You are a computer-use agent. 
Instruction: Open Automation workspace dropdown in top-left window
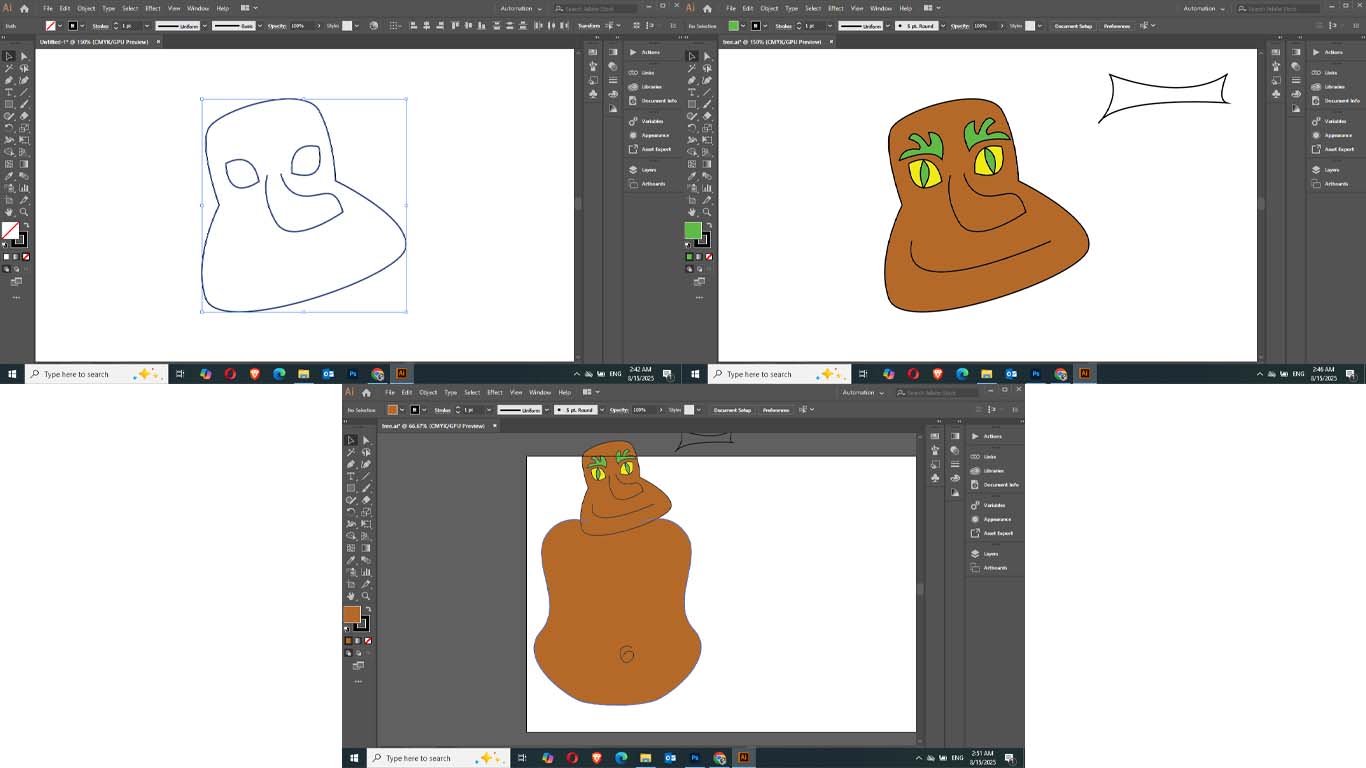click(521, 8)
